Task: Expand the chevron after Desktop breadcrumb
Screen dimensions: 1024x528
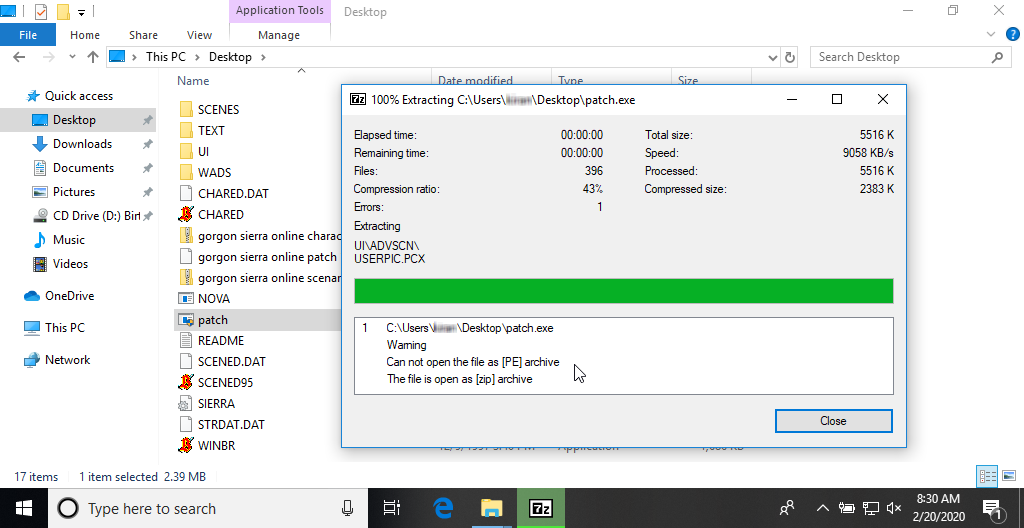Action: (x=263, y=57)
